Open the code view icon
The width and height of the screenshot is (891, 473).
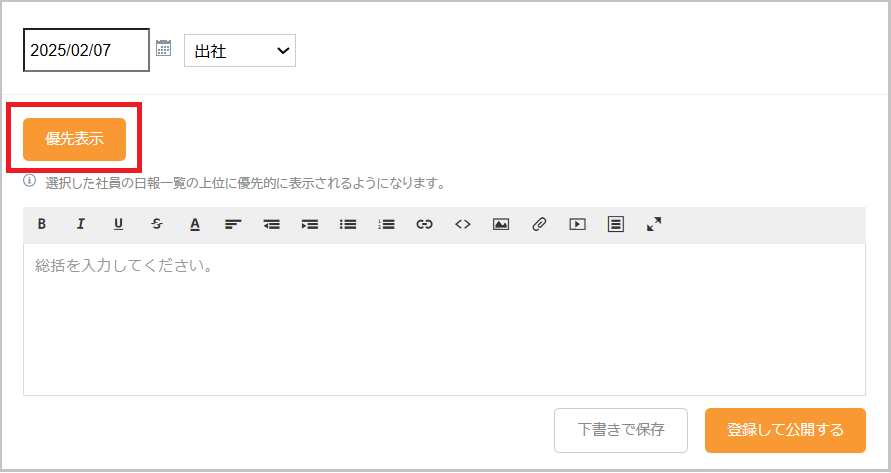click(463, 224)
